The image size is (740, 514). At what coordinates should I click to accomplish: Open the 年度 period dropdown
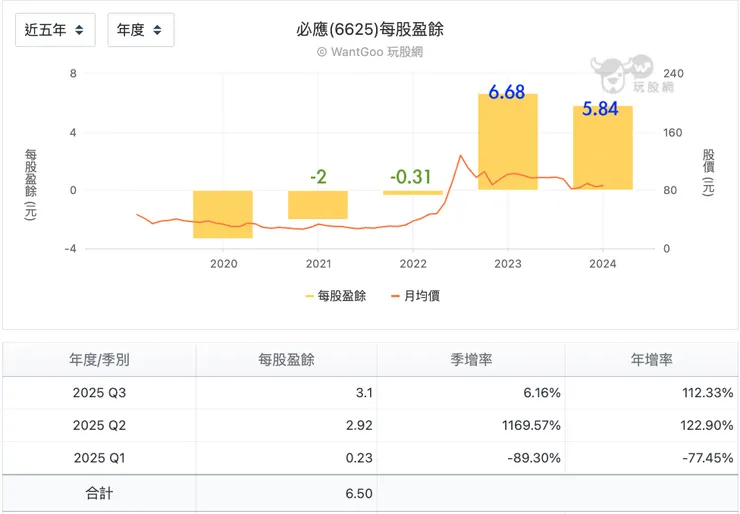tap(141, 30)
